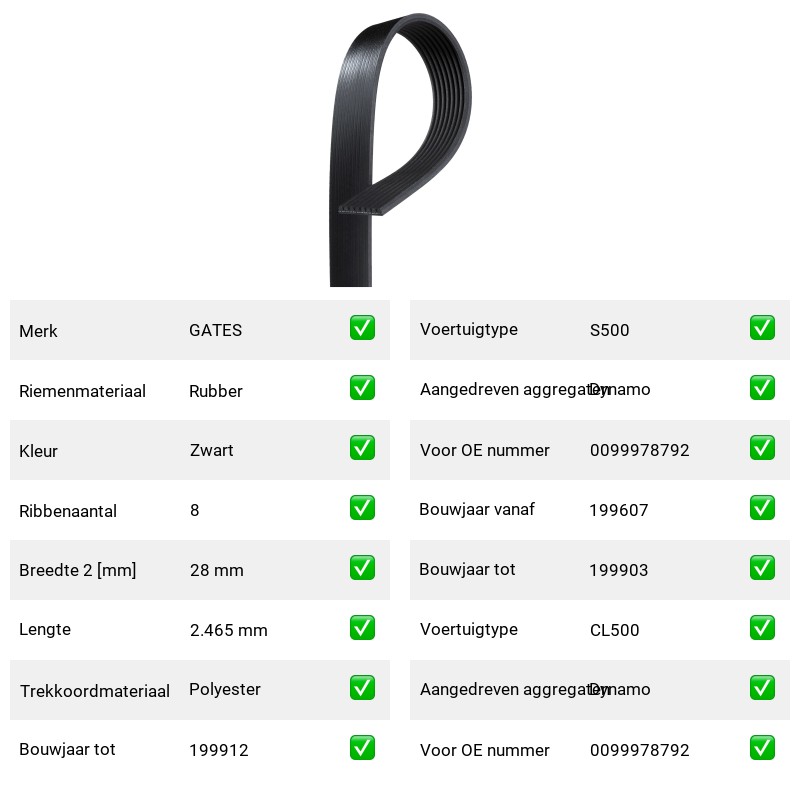Click the checkmark in the CL500 row
Screen dimensions: 800x800
pyautogui.click(x=762, y=628)
